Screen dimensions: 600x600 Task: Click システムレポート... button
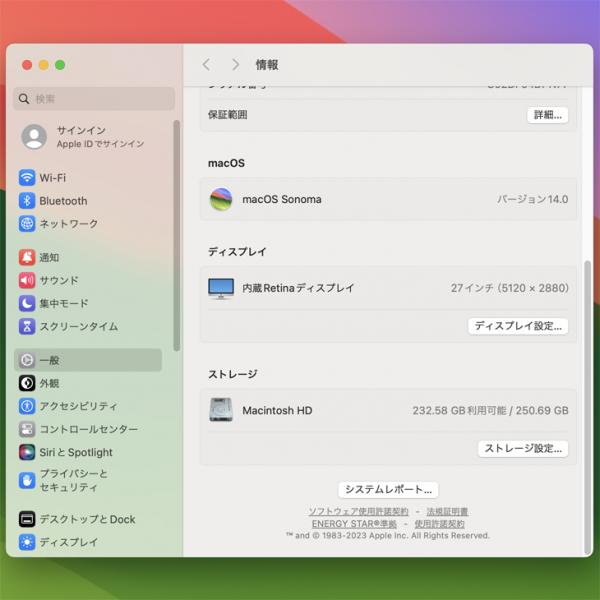(x=388, y=490)
